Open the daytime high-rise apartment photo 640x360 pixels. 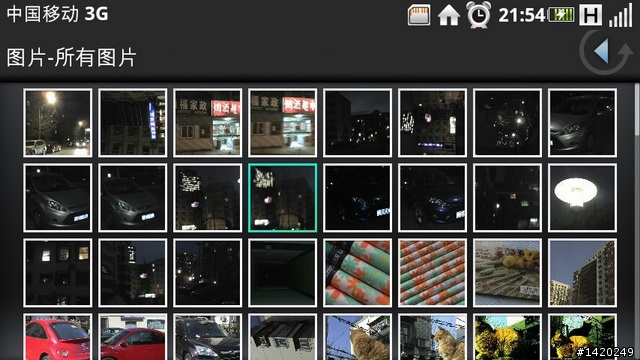click(x=582, y=273)
